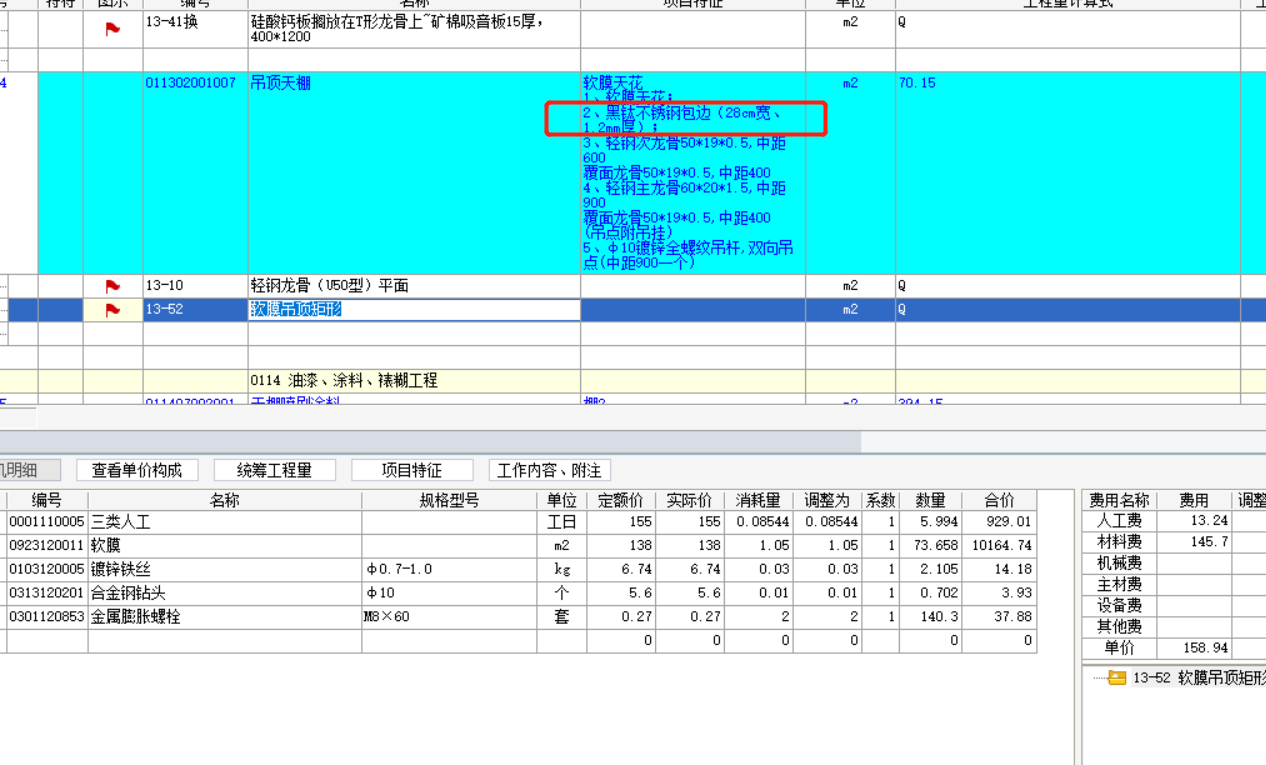Select quota code 13-41换
The image size is (1266, 765).
pos(172,21)
